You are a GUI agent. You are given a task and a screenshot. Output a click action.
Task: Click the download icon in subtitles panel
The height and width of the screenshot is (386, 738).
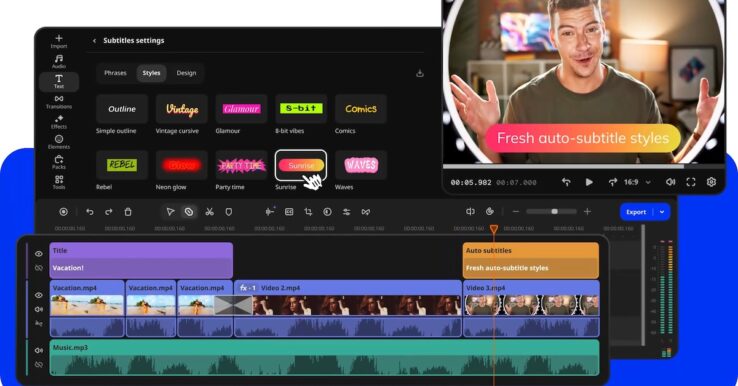tap(420, 73)
